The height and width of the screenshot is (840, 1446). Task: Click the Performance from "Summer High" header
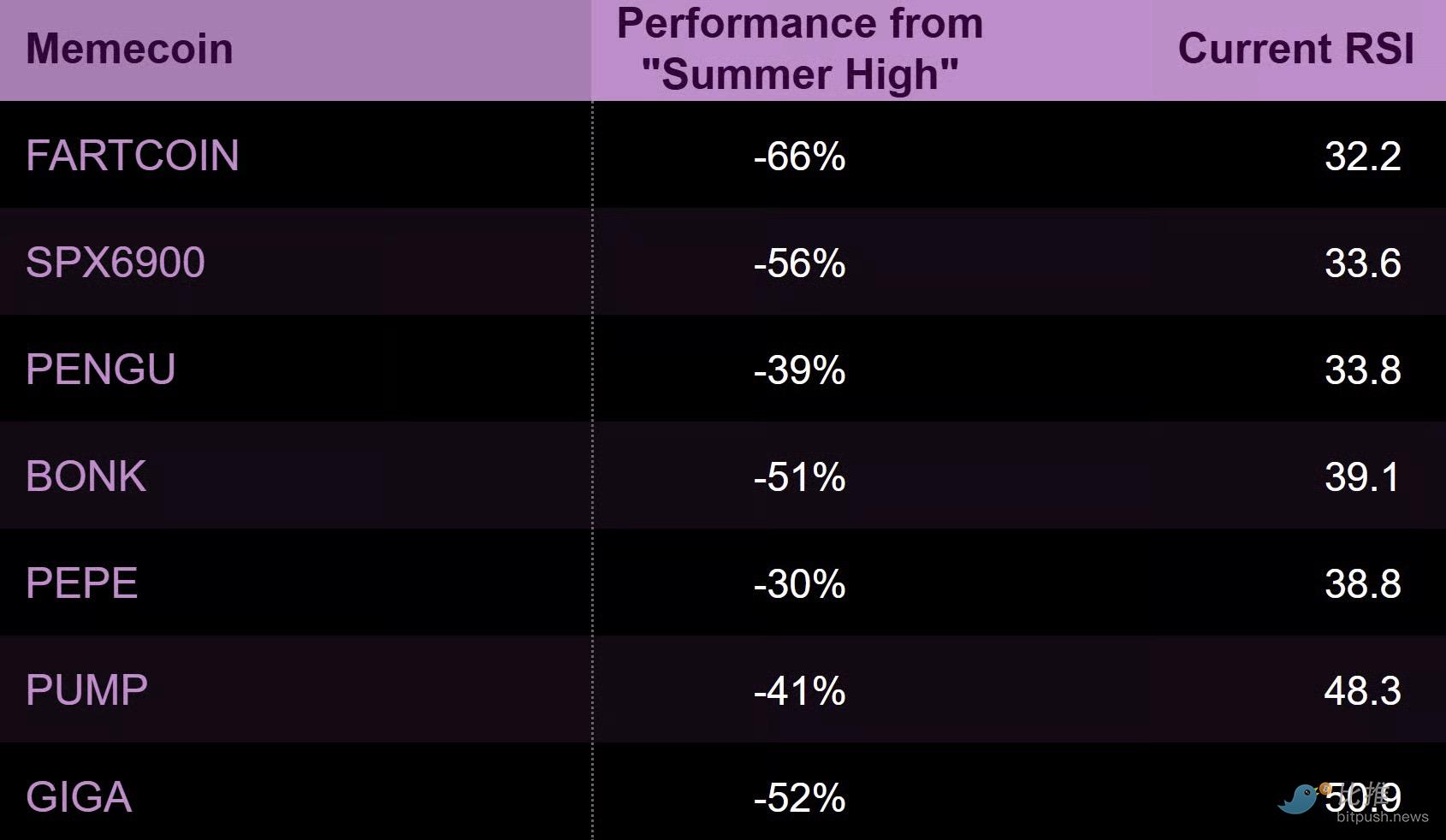(x=799, y=49)
